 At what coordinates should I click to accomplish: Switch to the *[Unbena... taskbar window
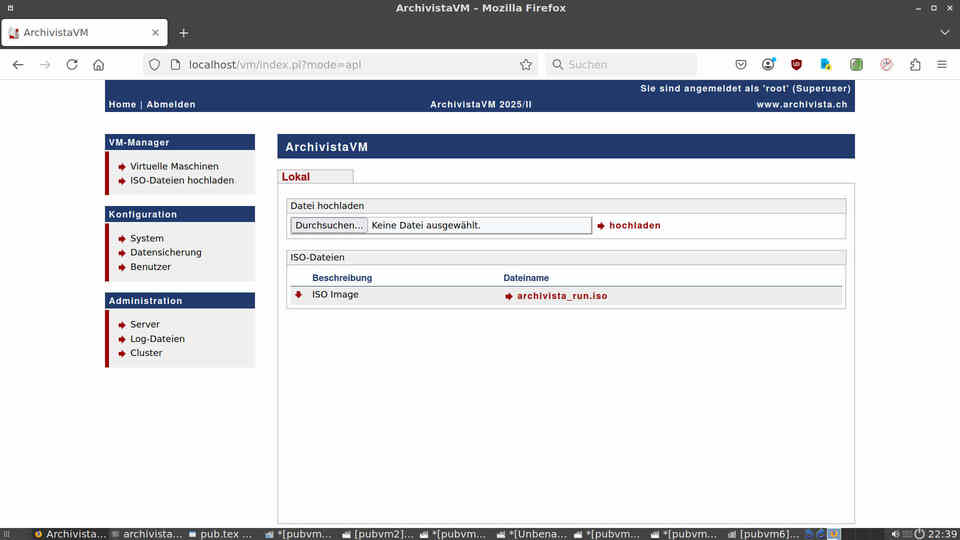532,534
